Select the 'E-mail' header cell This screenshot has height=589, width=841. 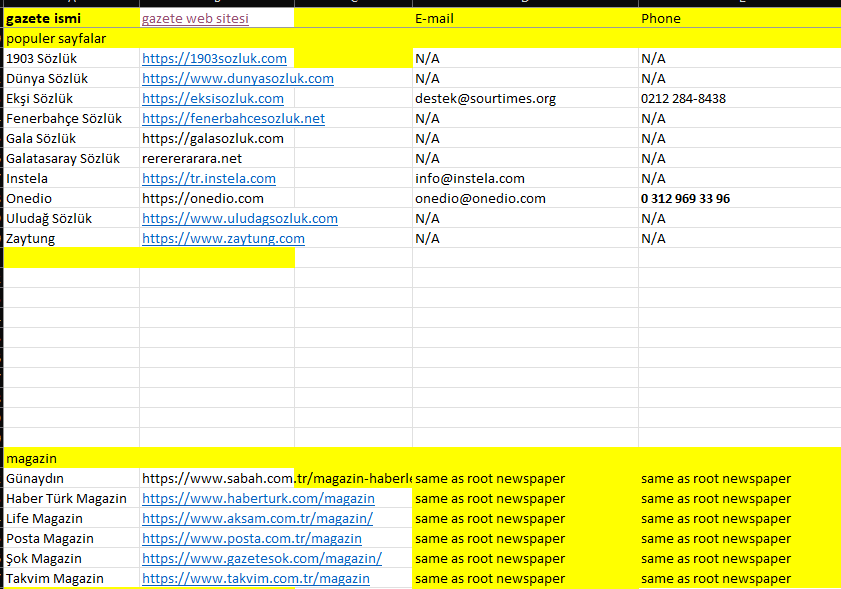[x=525, y=18]
